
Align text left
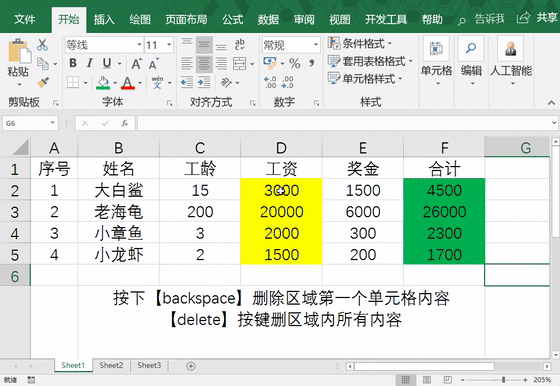pyautogui.click(x=187, y=64)
